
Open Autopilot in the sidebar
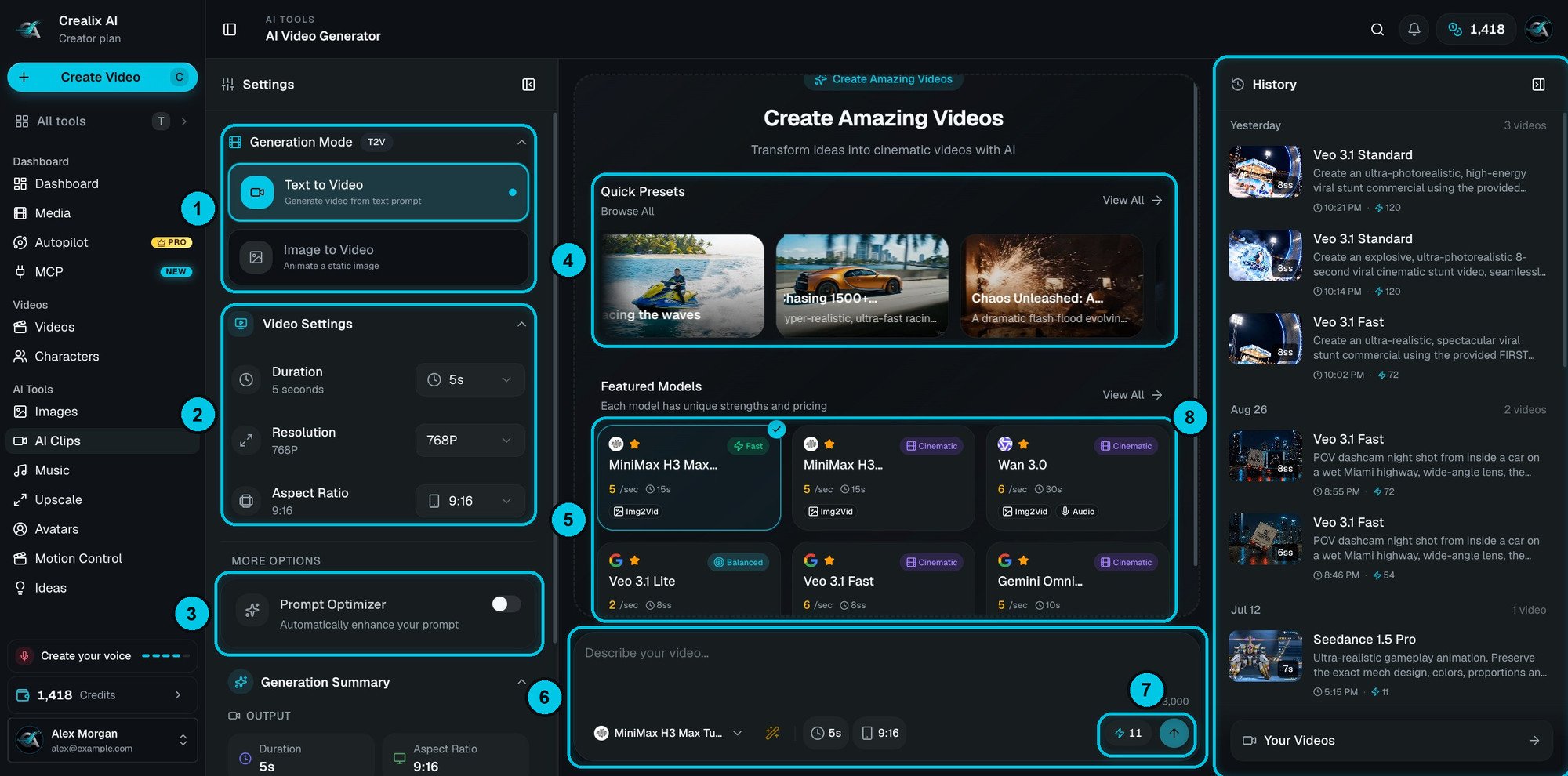click(x=102, y=242)
